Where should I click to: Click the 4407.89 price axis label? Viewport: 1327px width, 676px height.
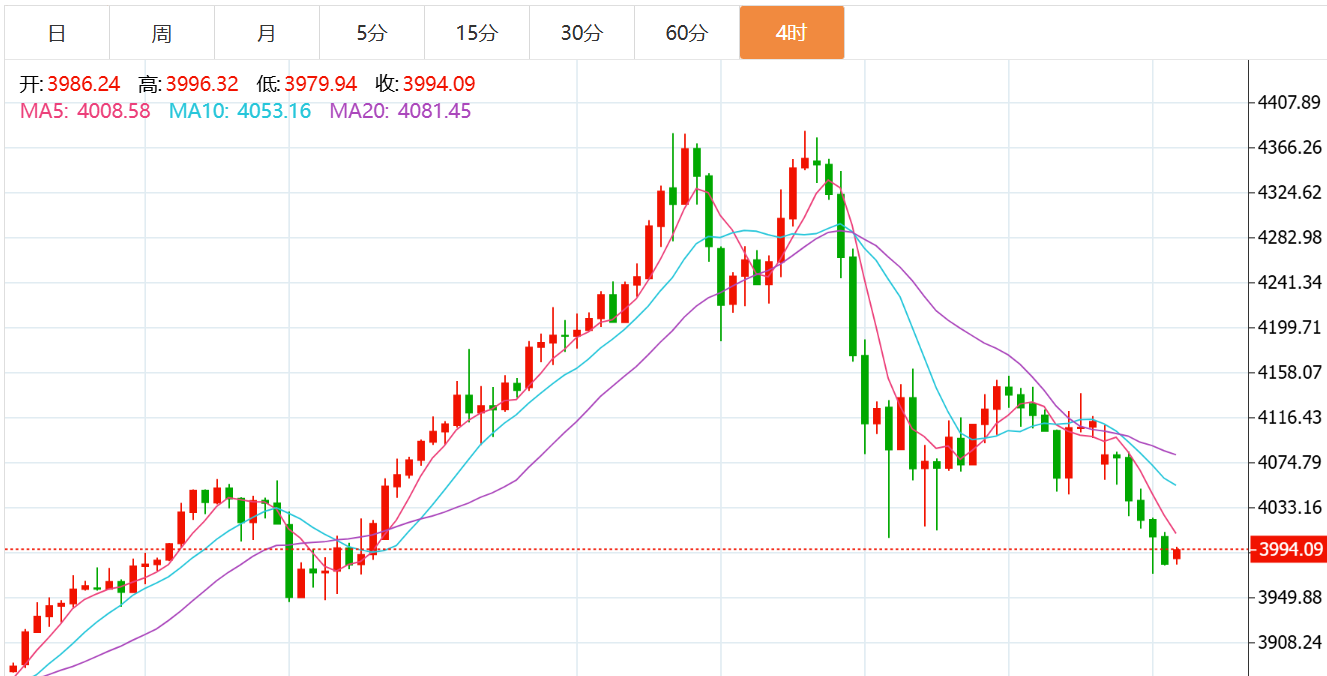(x=1288, y=102)
